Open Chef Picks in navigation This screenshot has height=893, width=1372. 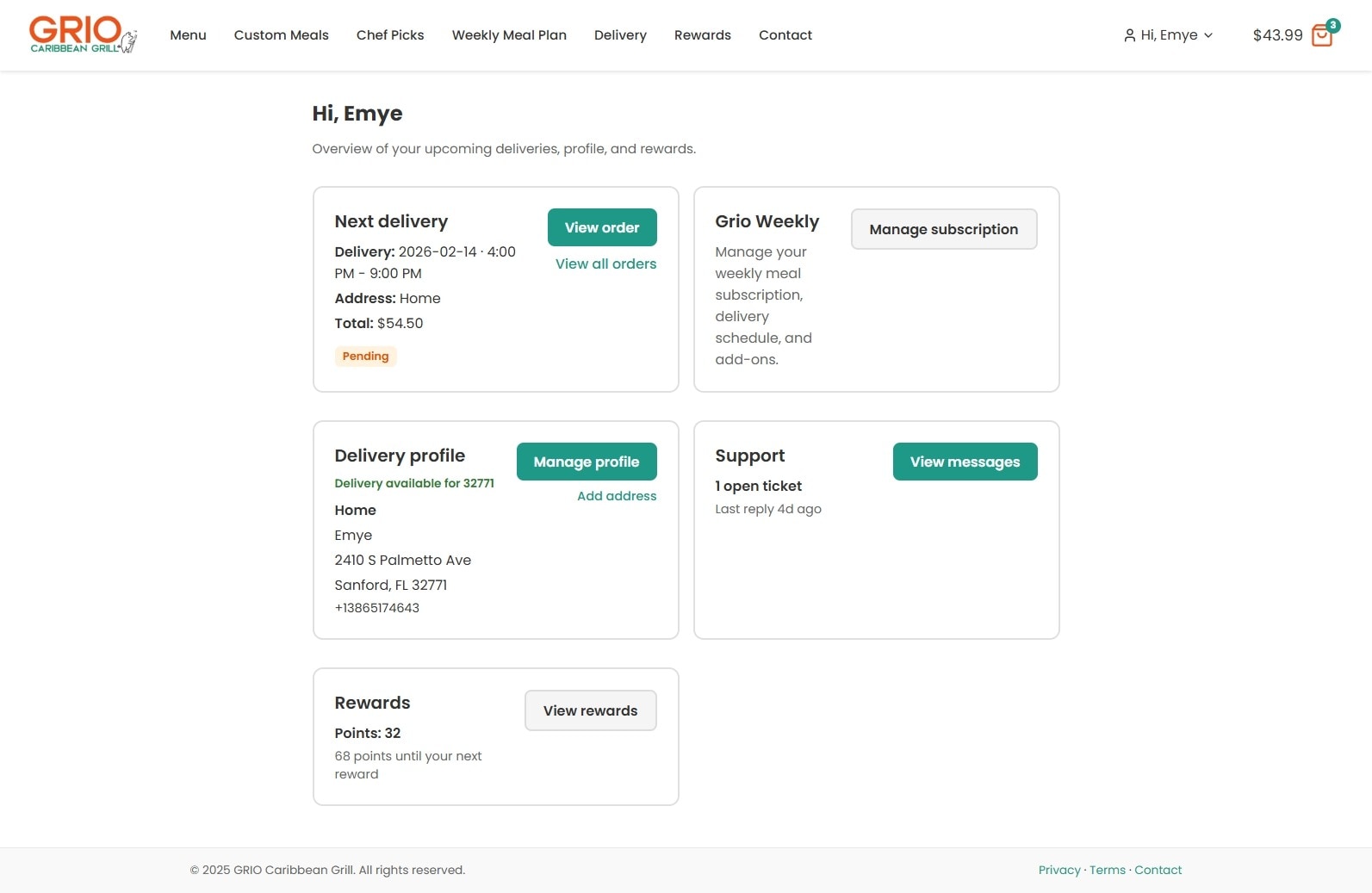(x=390, y=35)
